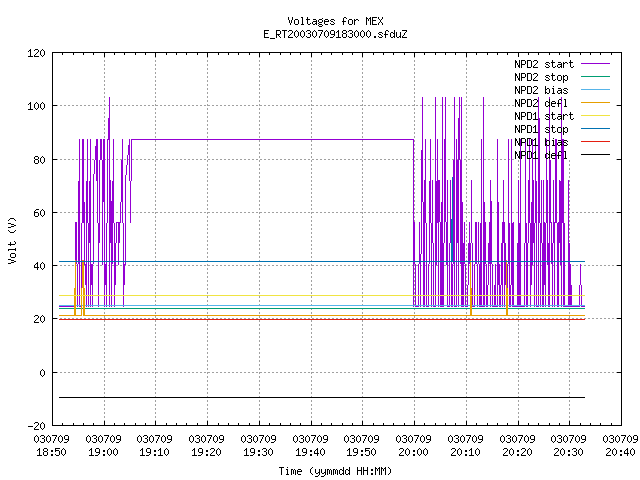The height and width of the screenshot is (480, 640).
Task: Click the y-axis tick value 40
Action: coord(39,266)
